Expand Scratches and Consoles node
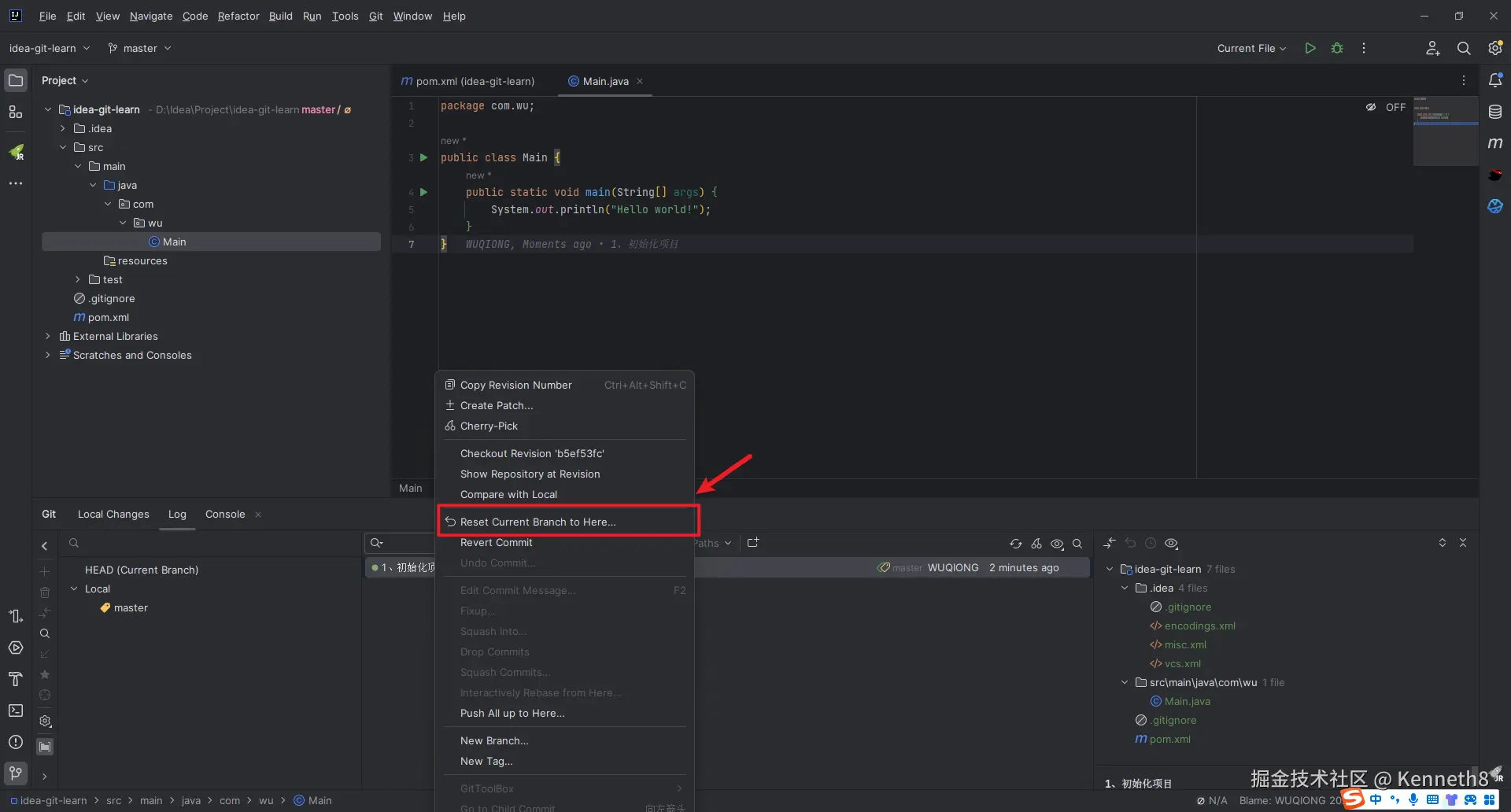1511x812 pixels. (x=48, y=355)
